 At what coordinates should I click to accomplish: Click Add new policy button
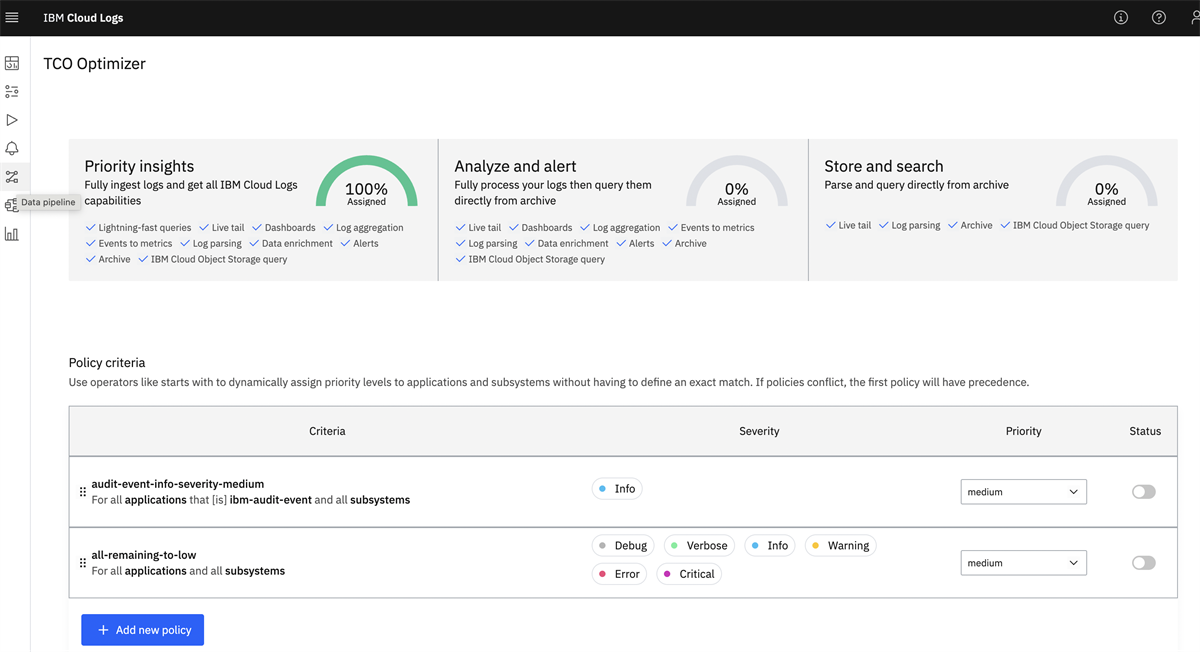point(143,630)
